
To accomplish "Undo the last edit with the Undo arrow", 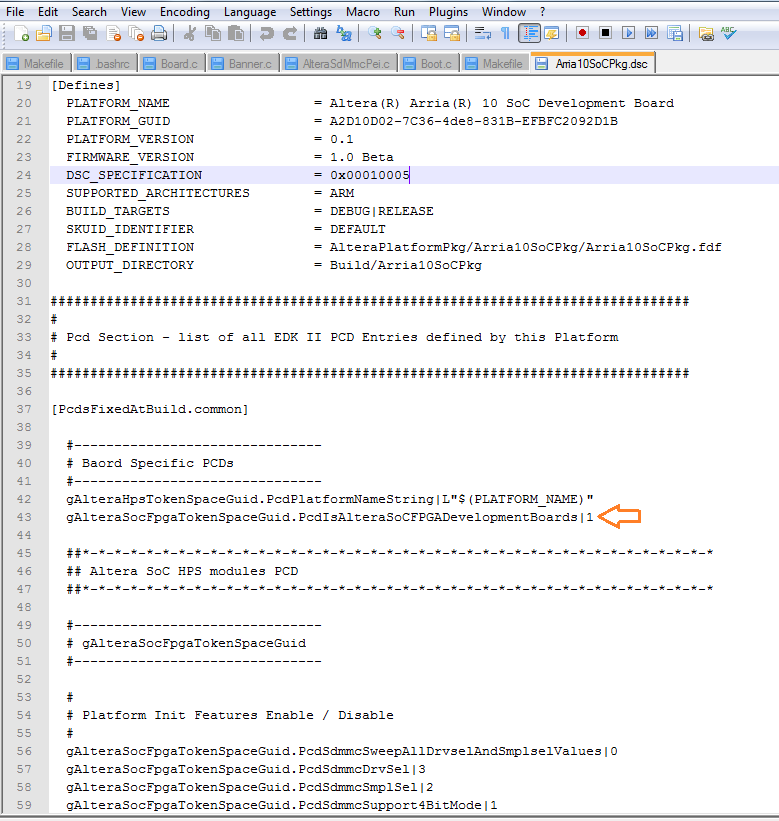I will [266, 34].
